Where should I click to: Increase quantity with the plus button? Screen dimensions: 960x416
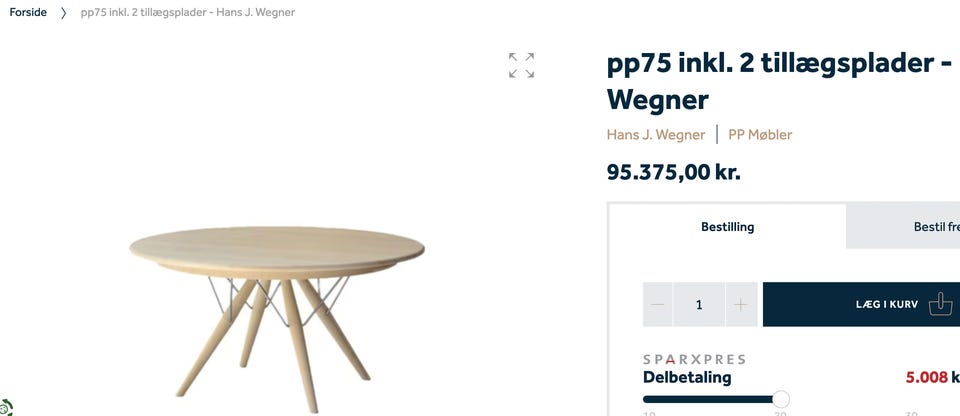741,304
